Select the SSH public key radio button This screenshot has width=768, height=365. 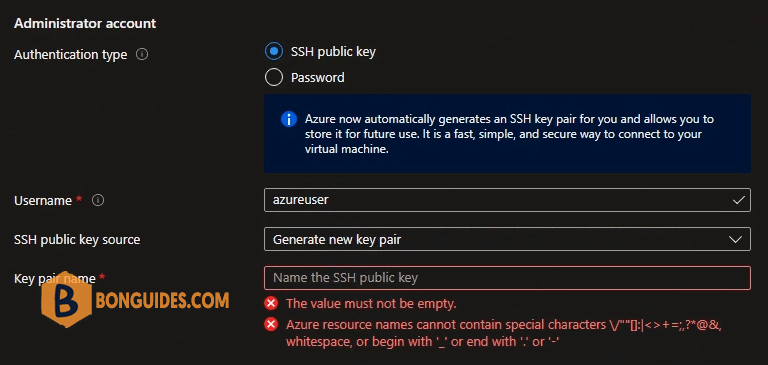[x=273, y=51]
